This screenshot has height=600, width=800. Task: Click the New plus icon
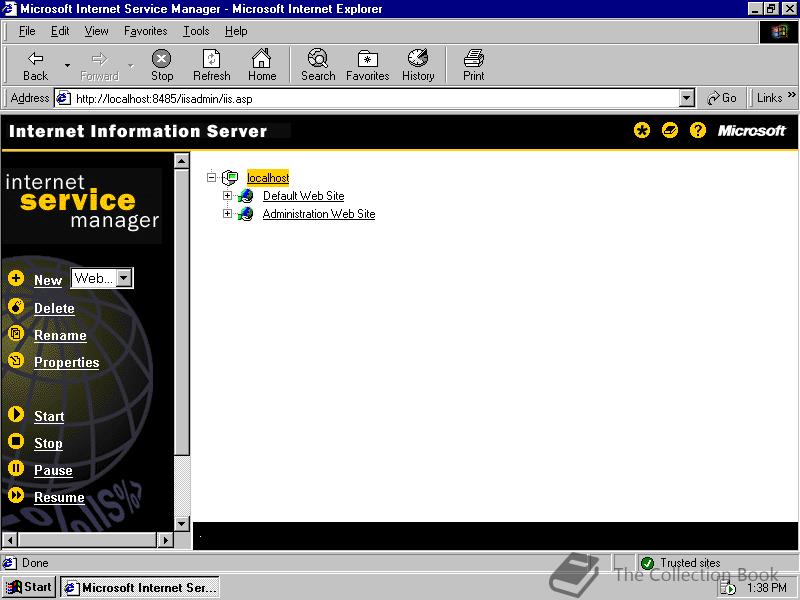(x=16, y=278)
